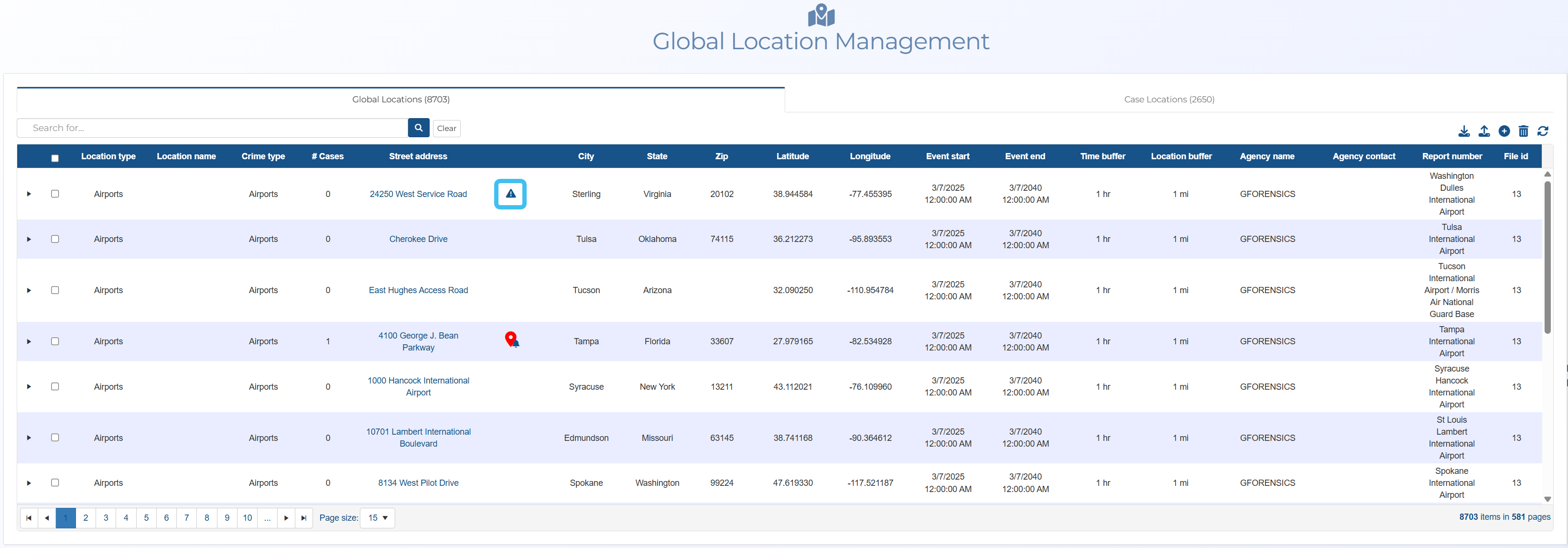
Task: Tick the checkbox for Tulsa row
Action: click(x=55, y=239)
